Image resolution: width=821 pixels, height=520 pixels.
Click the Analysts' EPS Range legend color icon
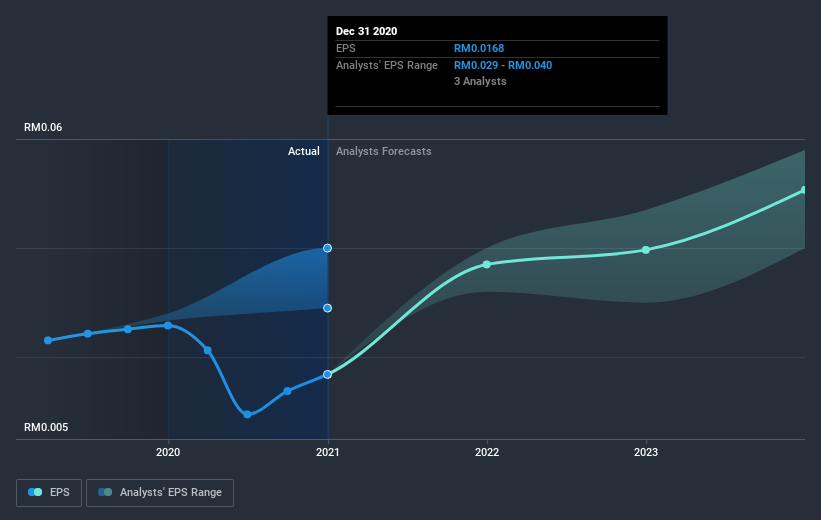105,492
